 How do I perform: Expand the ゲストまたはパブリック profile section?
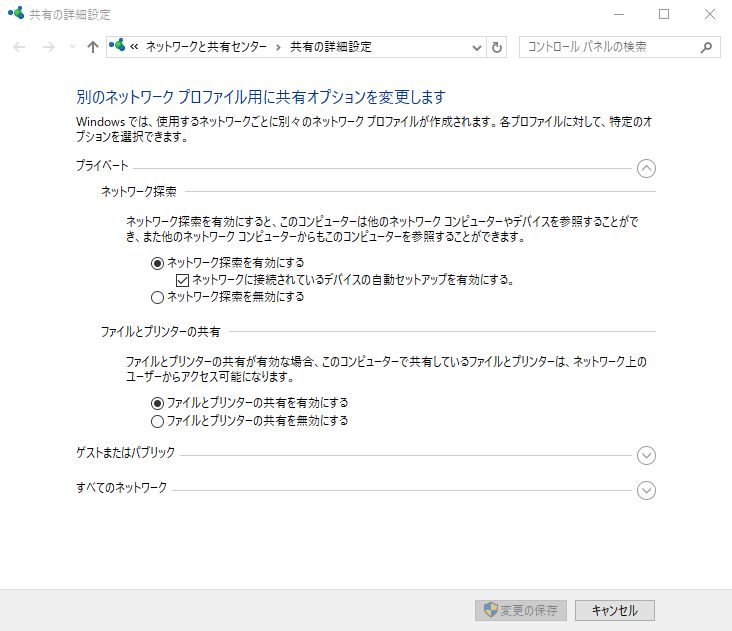pyautogui.click(x=646, y=456)
